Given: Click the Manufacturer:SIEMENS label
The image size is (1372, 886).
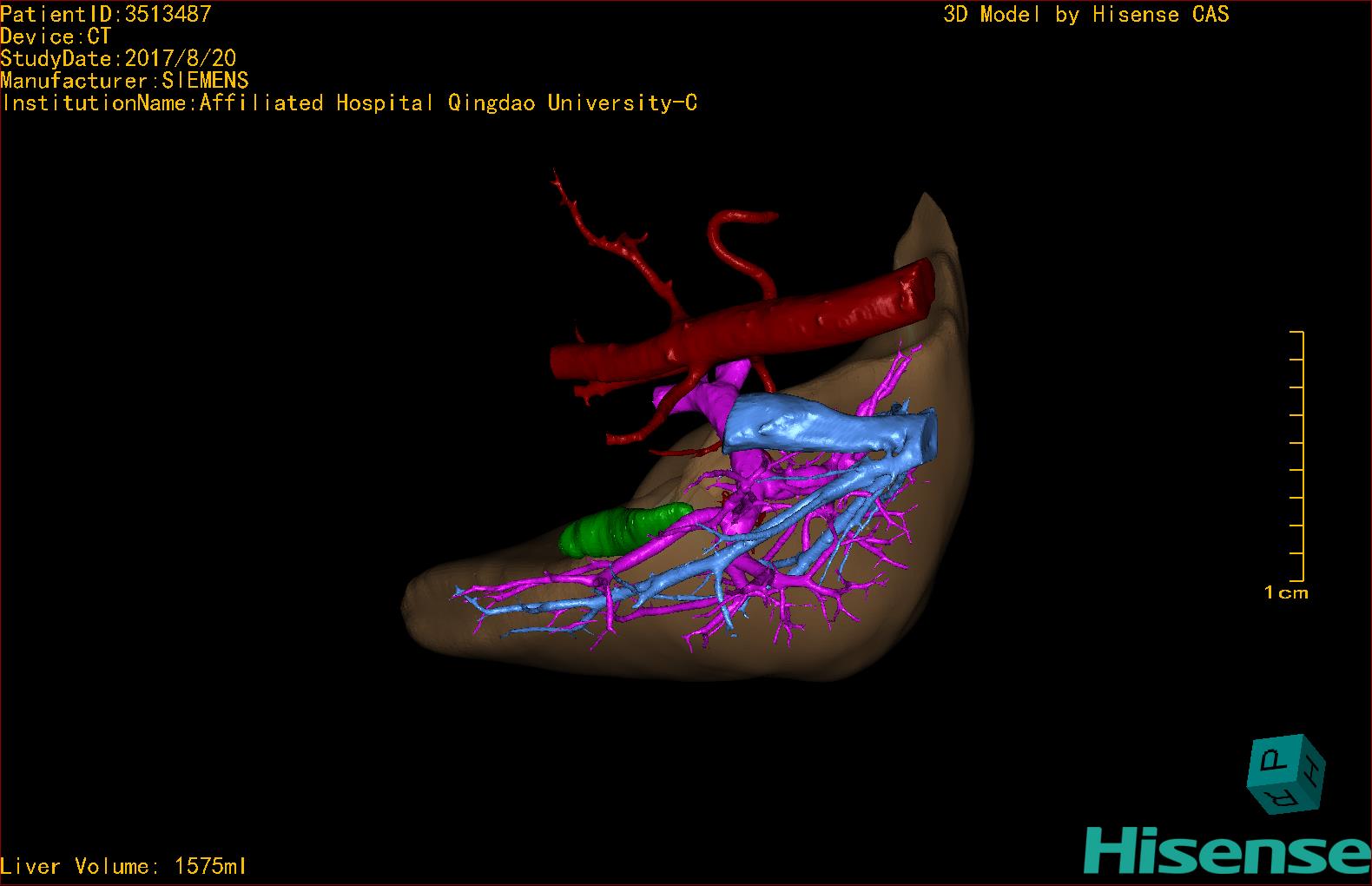Looking at the screenshot, I should point(124,81).
